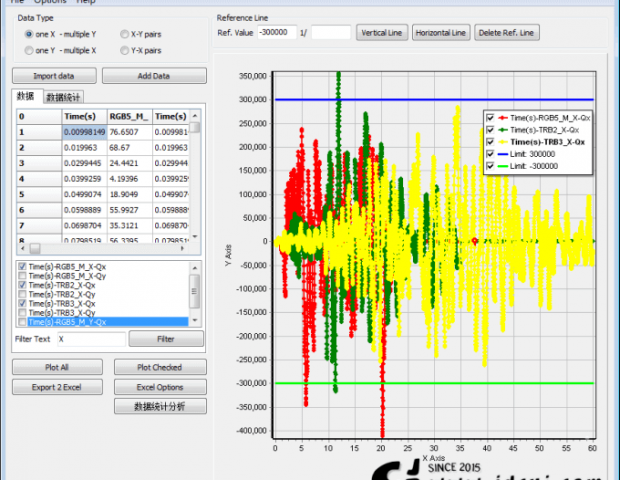Check Time(s)-TRB2_X-Qy in the series list
This screenshot has height=480, width=620.
tap(23, 294)
